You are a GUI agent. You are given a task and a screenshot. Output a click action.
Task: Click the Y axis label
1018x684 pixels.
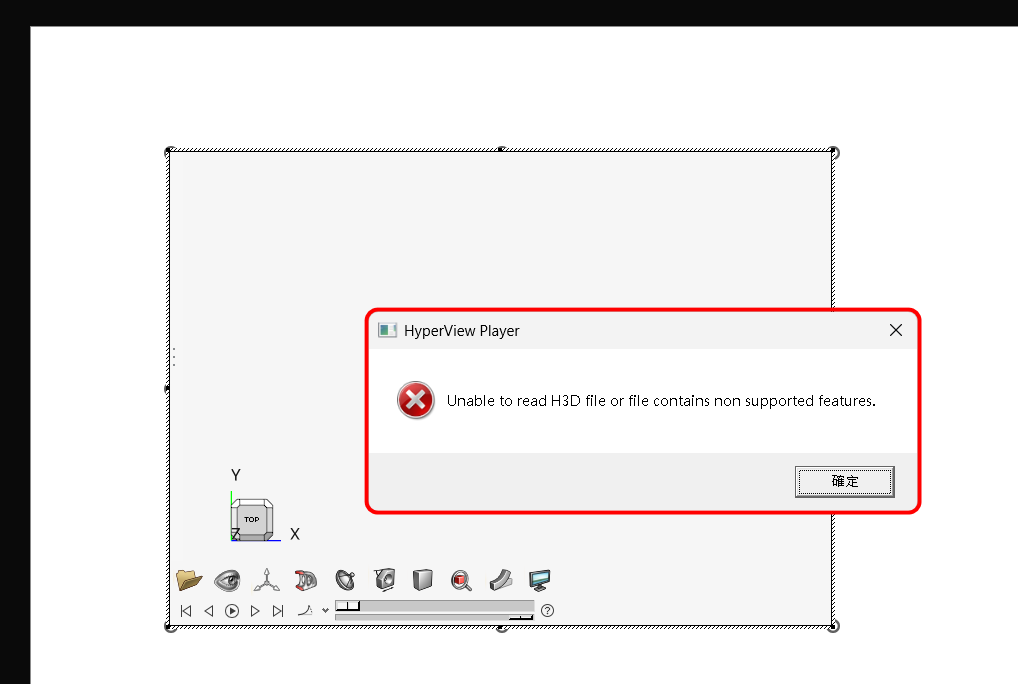tap(236, 475)
